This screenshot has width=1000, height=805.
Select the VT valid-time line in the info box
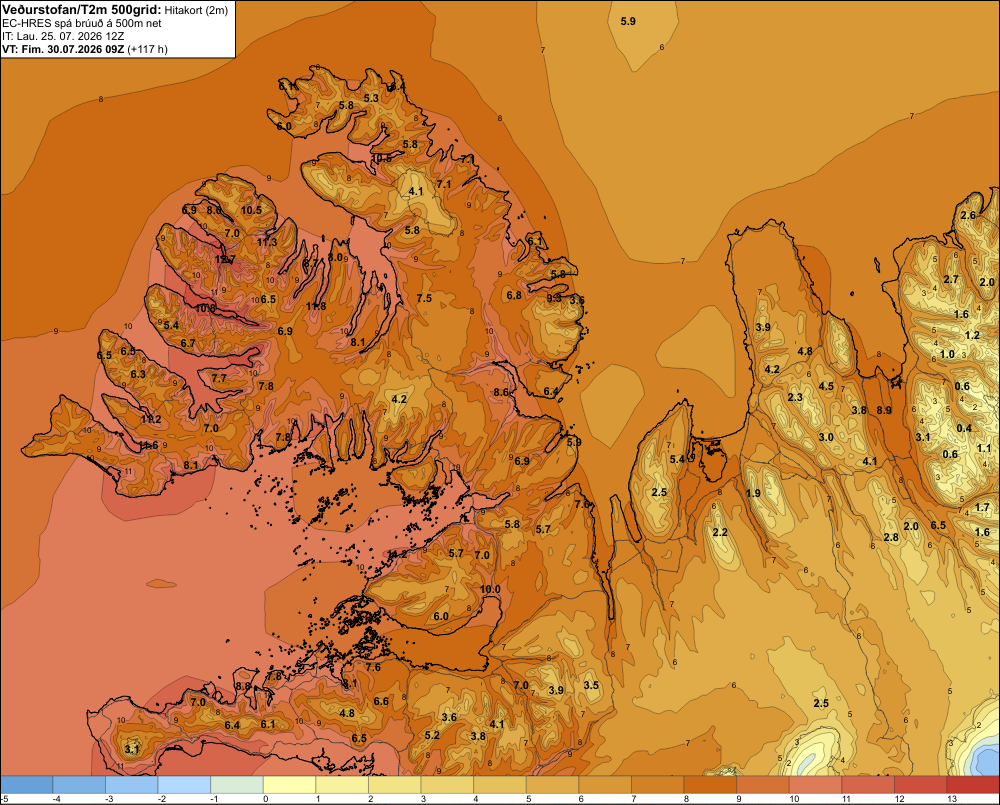tap(85, 49)
